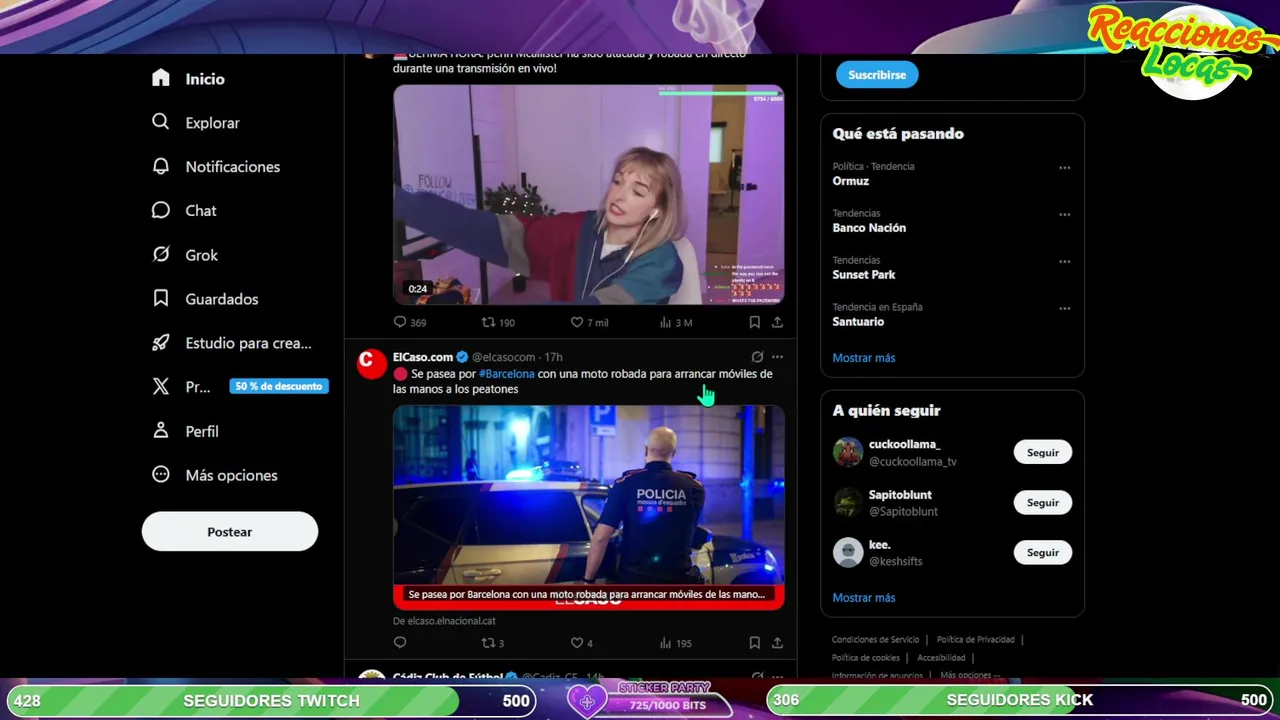Screen dimensions: 1280x720
Task: Click the magnifier icon beside Explorar
Action: 160,122
